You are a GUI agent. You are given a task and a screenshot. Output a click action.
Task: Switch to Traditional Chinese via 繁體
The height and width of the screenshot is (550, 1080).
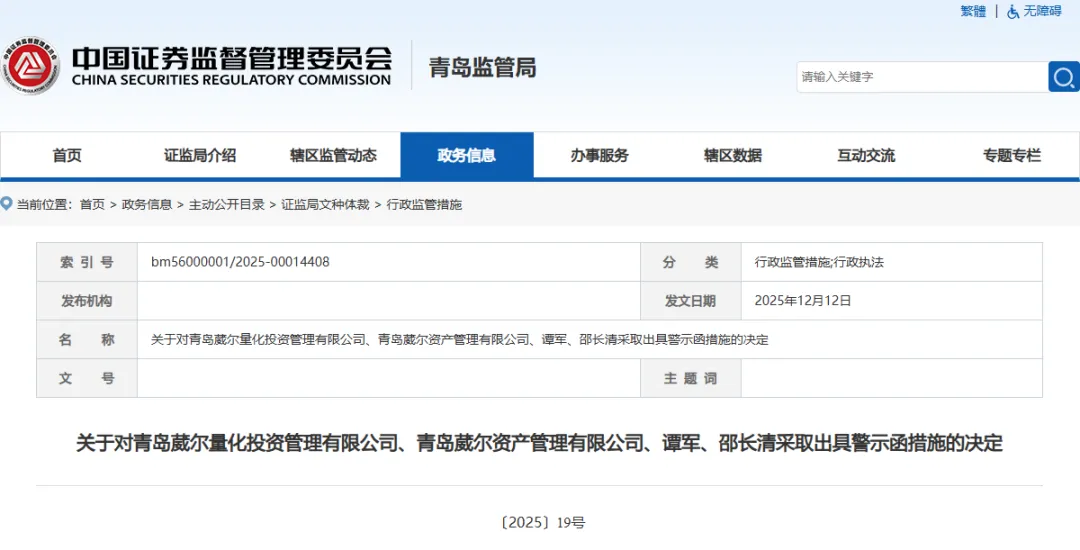[x=973, y=11]
